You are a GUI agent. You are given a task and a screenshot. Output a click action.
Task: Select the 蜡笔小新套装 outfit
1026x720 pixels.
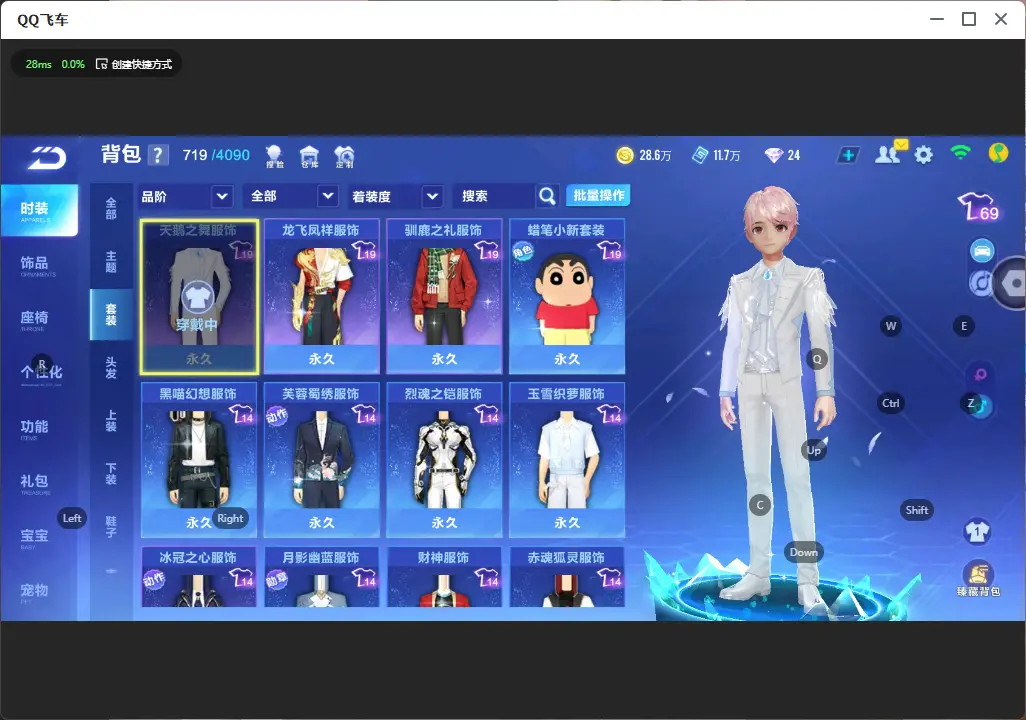tap(567, 297)
